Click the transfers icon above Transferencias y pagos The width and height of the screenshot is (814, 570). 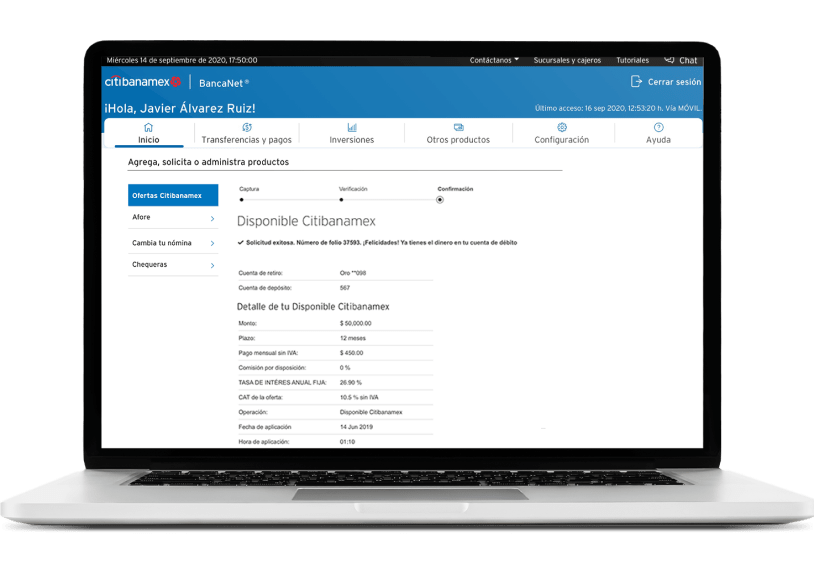pyautogui.click(x=247, y=127)
